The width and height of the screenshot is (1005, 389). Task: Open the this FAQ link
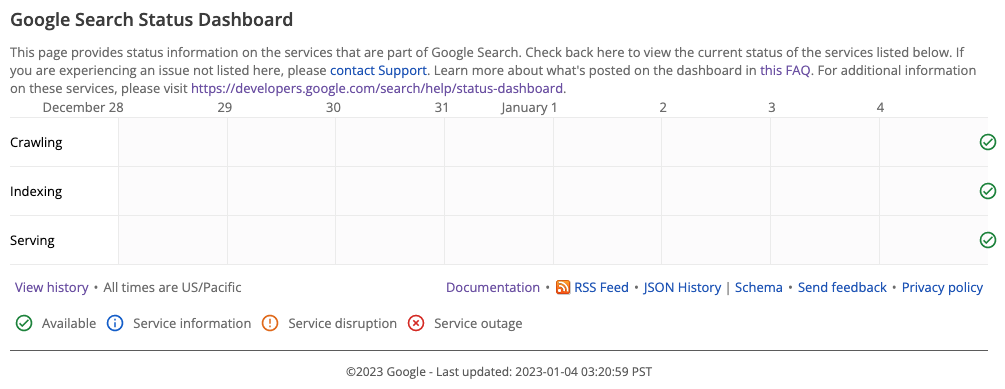786,70
